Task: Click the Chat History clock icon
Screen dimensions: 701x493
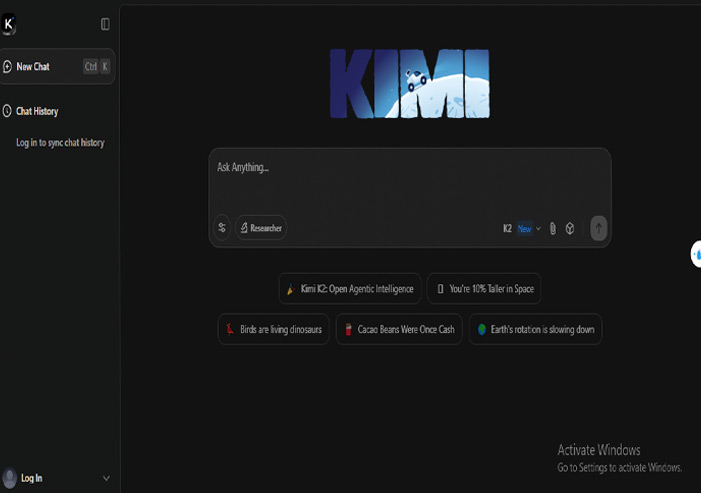Action: click(7, 111)
